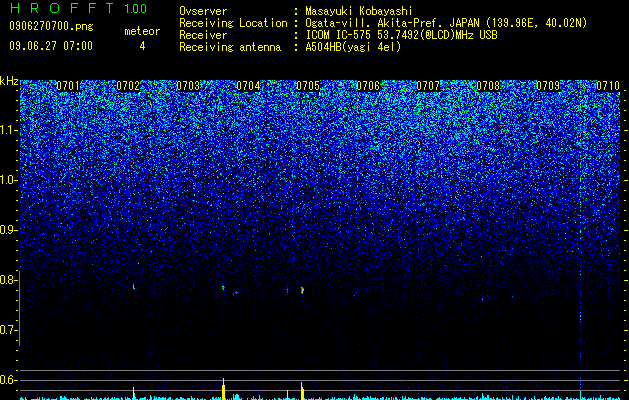Select the 0704 time marker
The image size is (629, 400).
[x=248, y=86]
